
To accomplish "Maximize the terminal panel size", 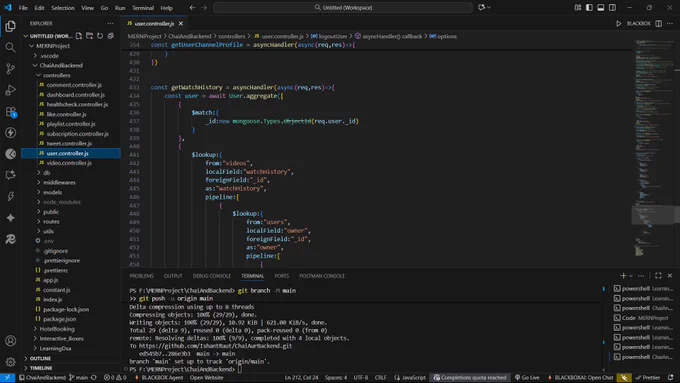I will pyautogui.click(x=658, y=275).
